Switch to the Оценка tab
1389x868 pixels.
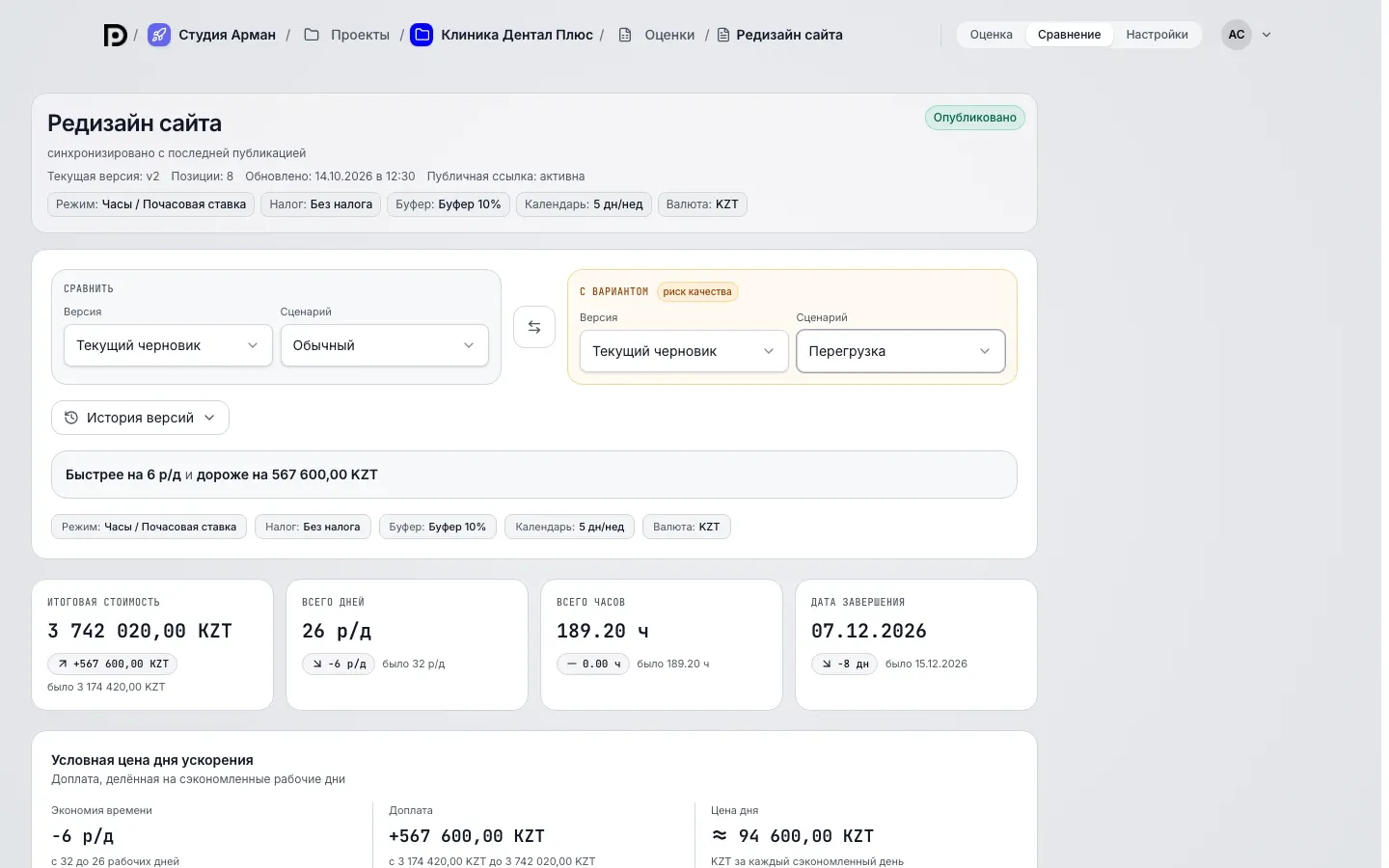click(992, 35)
